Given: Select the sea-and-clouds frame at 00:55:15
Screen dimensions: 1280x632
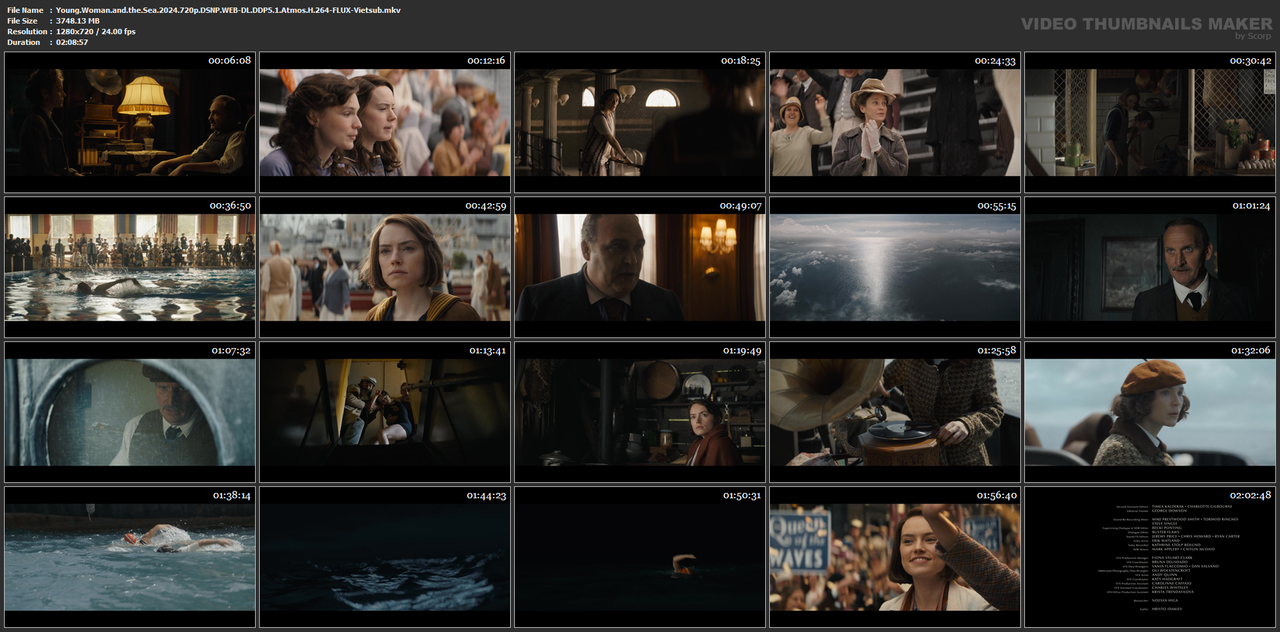Looking at the screenshot, I should tap(895, 267).
